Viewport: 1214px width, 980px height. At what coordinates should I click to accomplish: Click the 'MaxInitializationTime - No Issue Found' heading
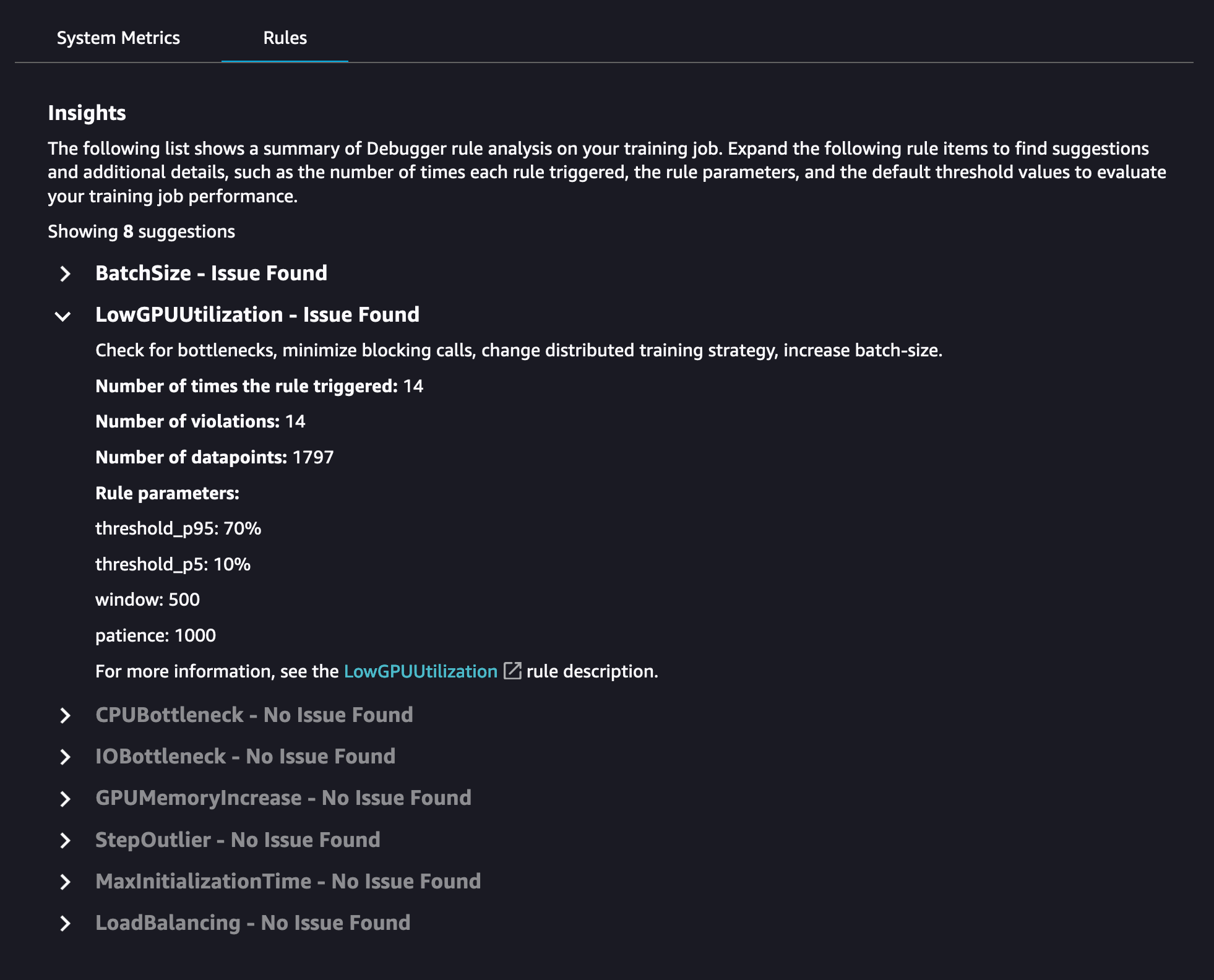(x=288, y=881)
